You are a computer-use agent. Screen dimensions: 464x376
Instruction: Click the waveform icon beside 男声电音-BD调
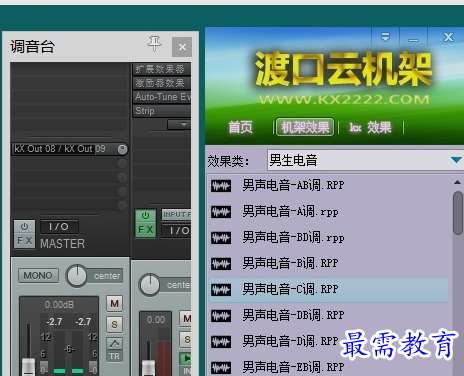tap(221, 238)
